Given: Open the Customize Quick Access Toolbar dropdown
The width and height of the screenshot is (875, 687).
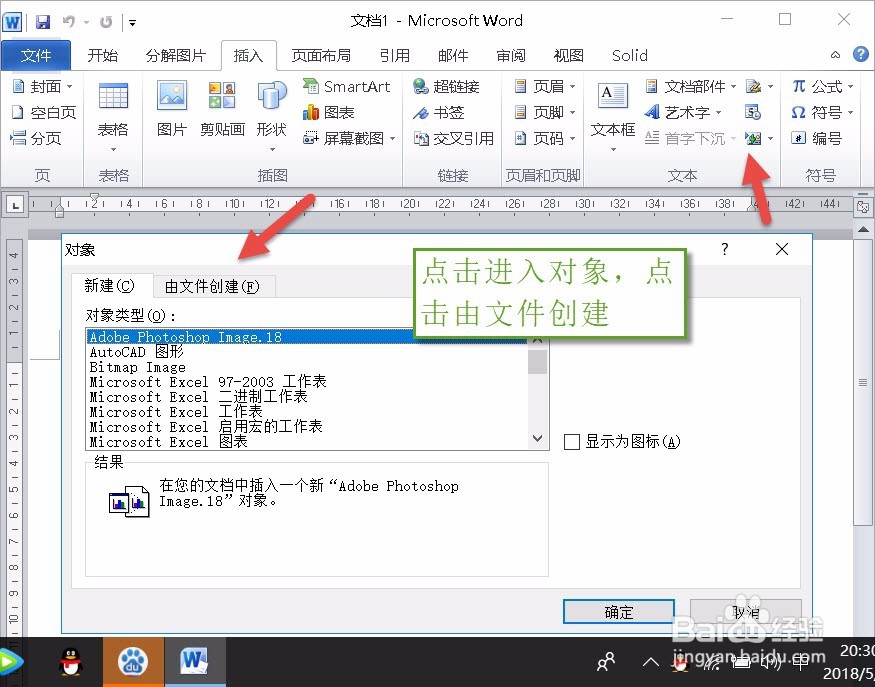Looking at the screenshot, I should [x=132, y=22].
